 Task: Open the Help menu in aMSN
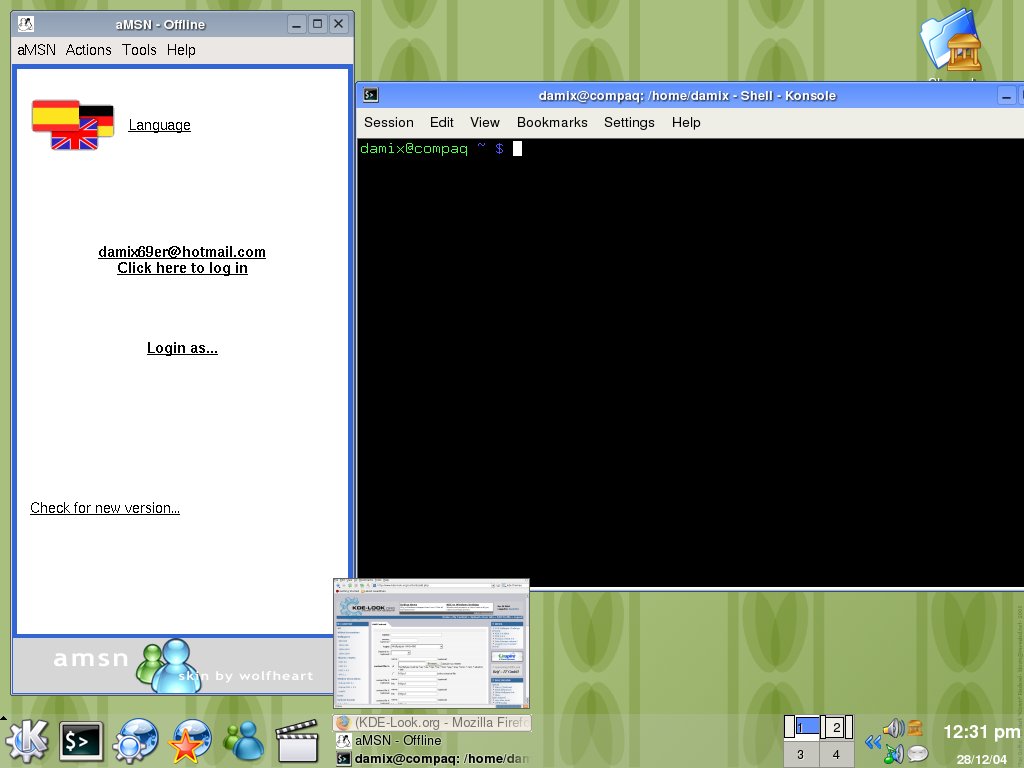(x=181, y=50)
